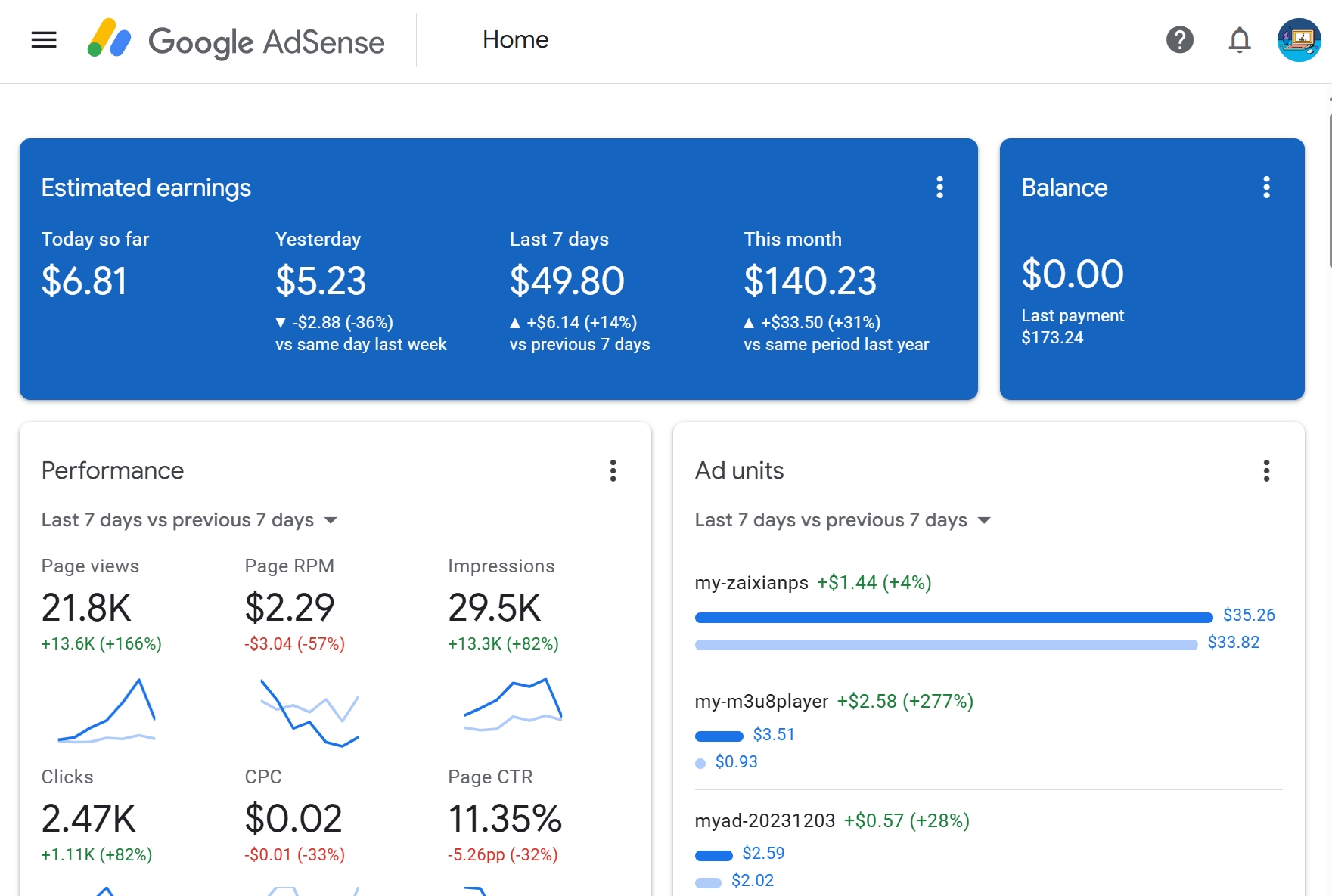The image size is (1332, 896).
Task: Click the my-m3u8player ad unit name
Action: [761, 702]
